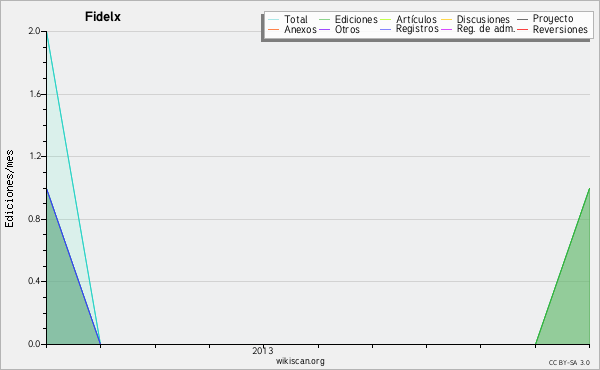
Task: Click the chart title Fidelx
Action: click(x=103, y=17)
